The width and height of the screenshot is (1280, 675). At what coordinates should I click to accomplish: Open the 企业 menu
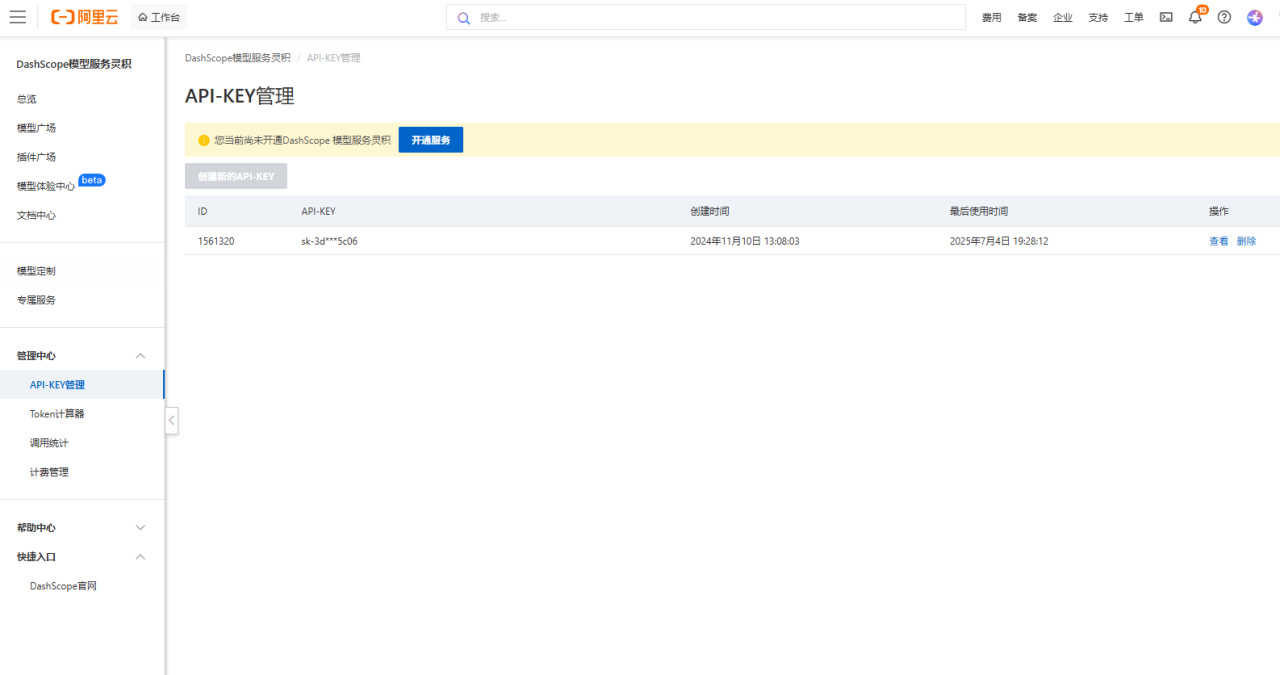1063,18
